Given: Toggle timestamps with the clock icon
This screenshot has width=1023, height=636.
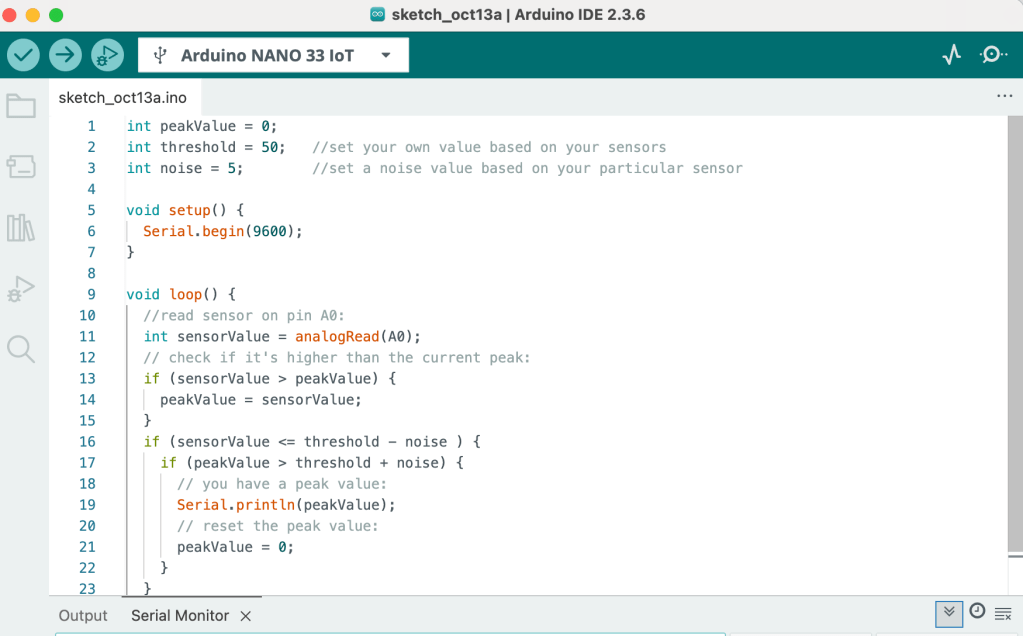Looking at the screenshot, I should pyautogui.click(x=977, y=612).
